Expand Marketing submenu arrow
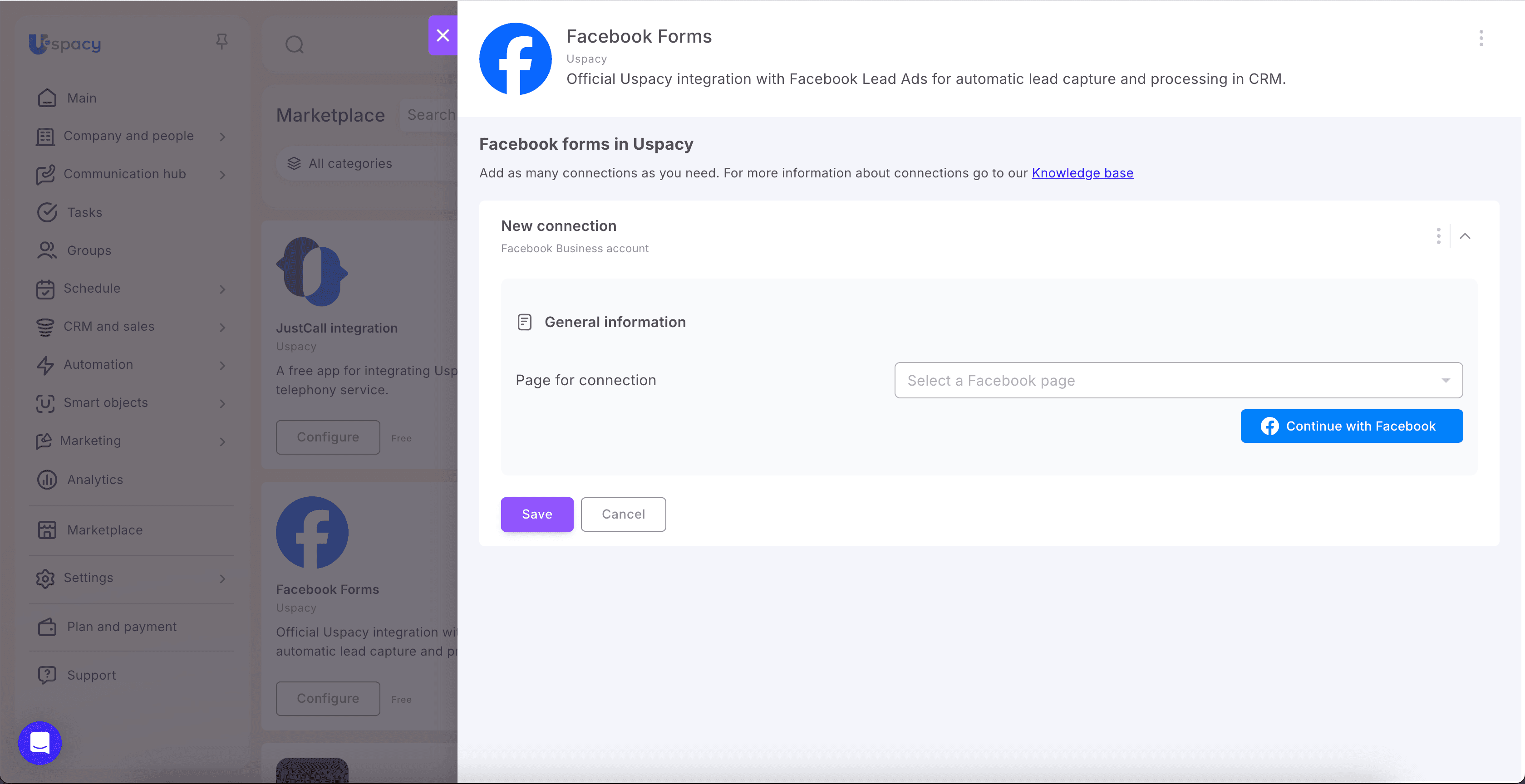1525x784 pixels. [222, 442]
